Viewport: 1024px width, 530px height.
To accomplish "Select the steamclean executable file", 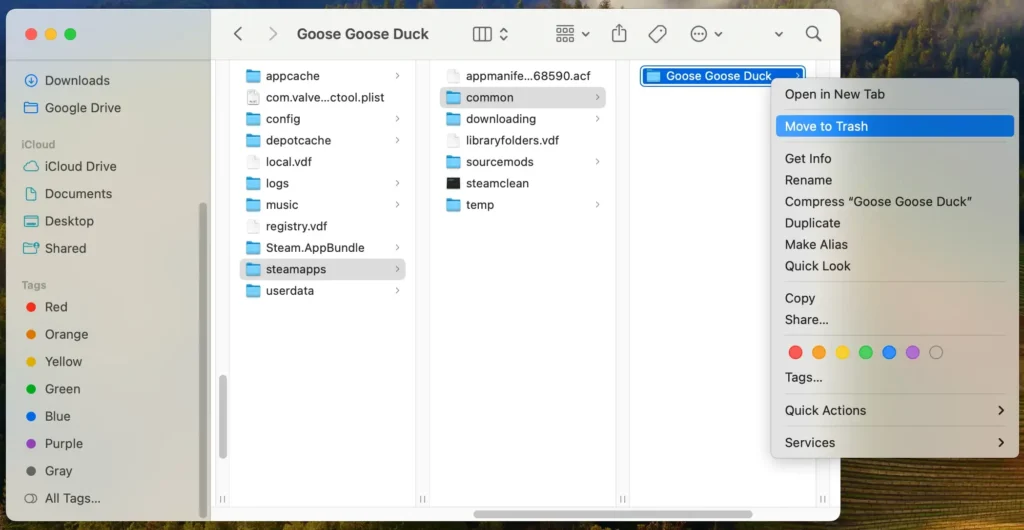I will 496,183.
